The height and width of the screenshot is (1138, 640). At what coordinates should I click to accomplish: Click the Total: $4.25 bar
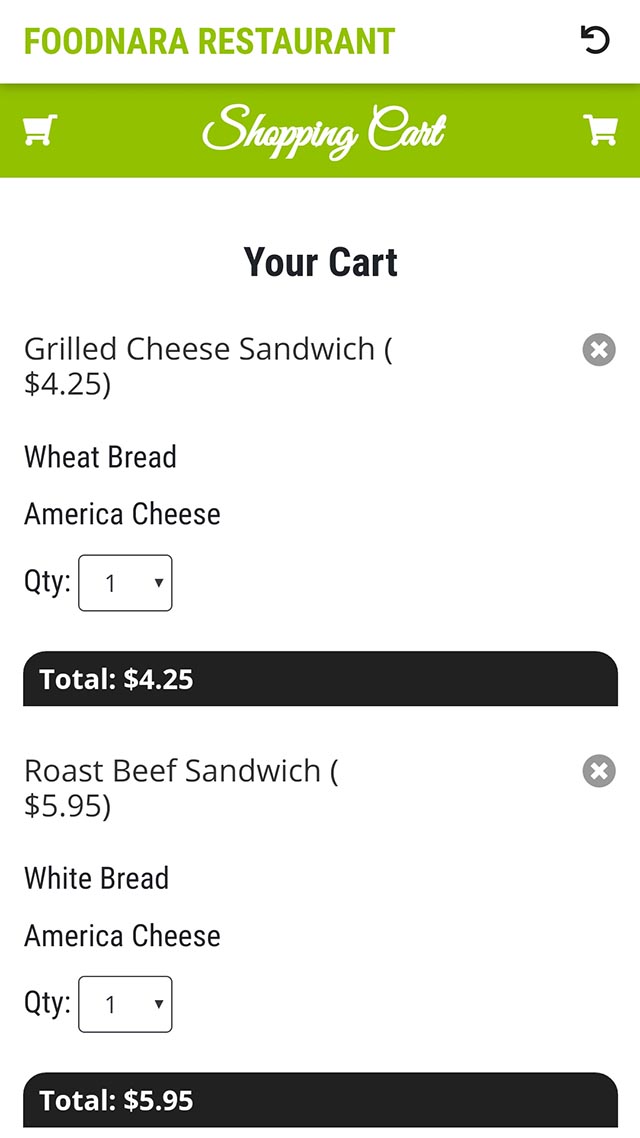pyautogui.click(x=320, y=679)
